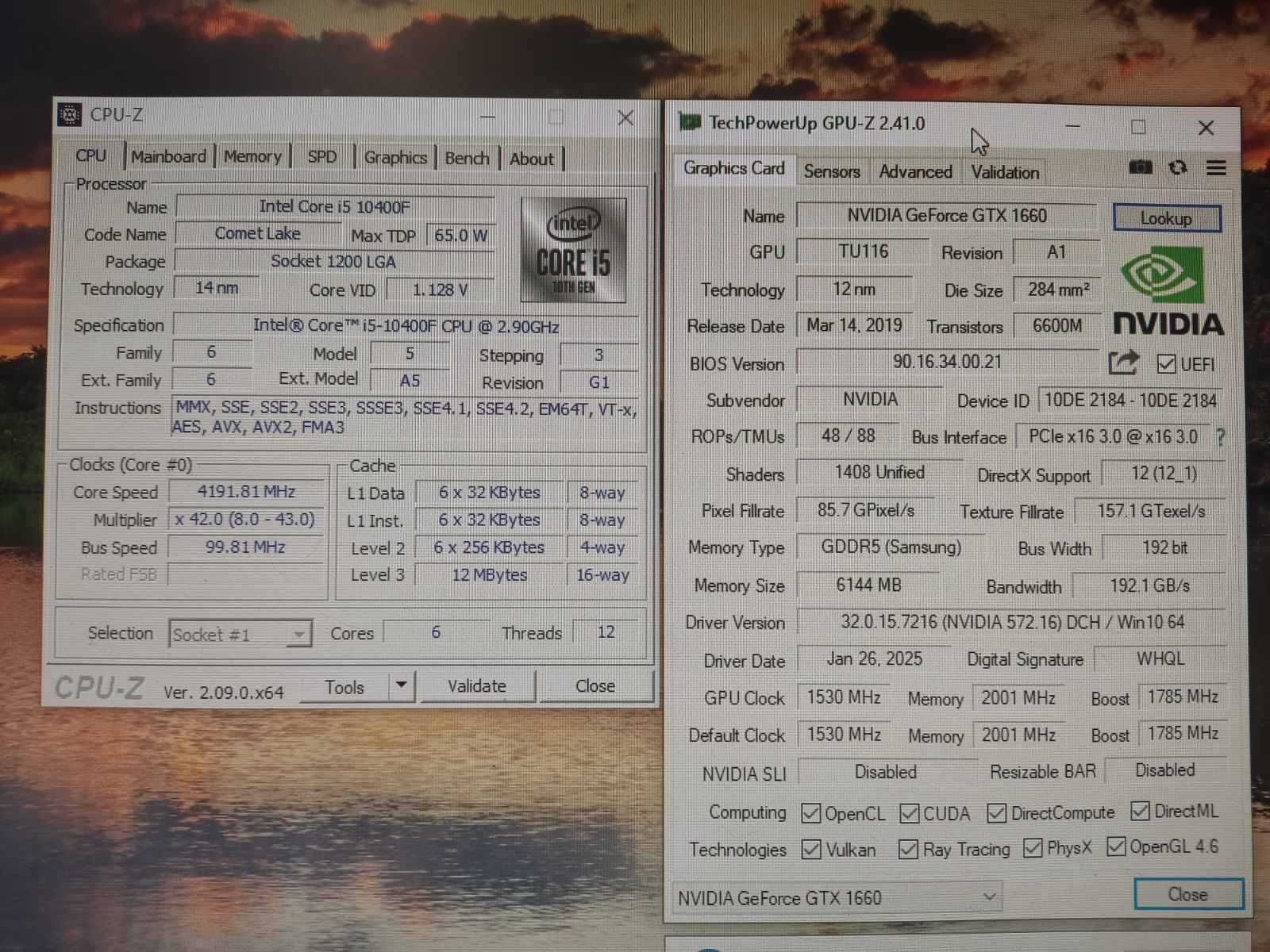Click the CPU Name Intel Core i5 10400F

[x=334, y=207]
